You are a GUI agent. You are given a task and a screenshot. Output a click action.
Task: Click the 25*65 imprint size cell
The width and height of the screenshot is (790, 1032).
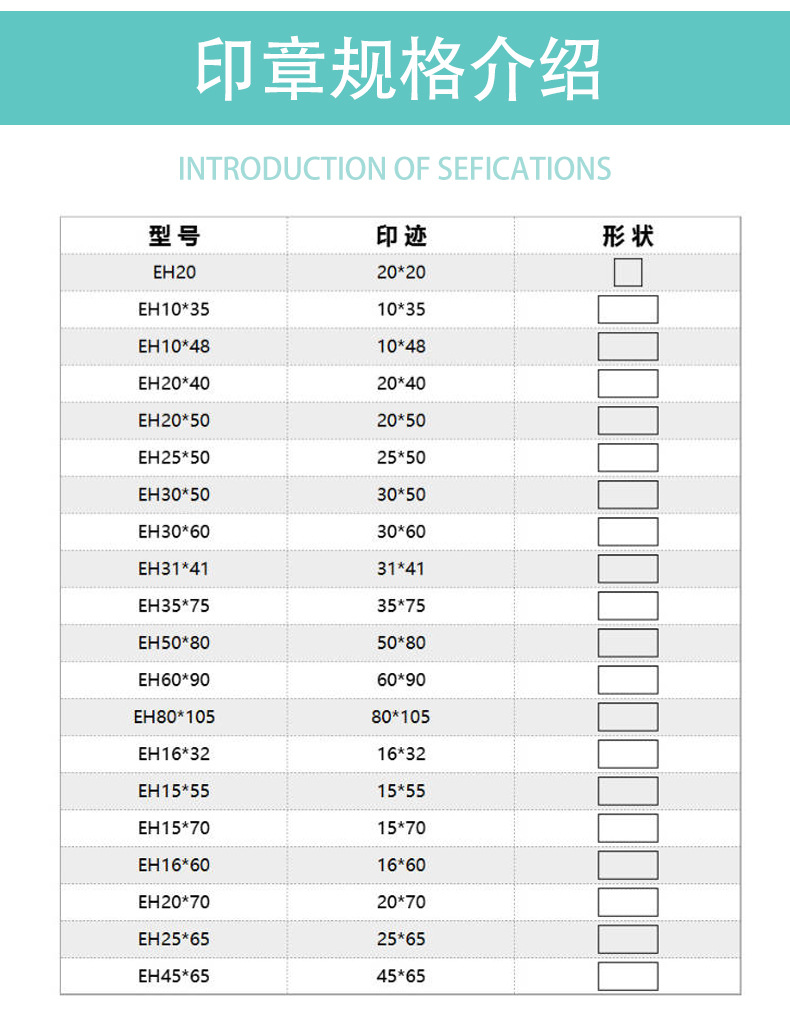[401, 939]
